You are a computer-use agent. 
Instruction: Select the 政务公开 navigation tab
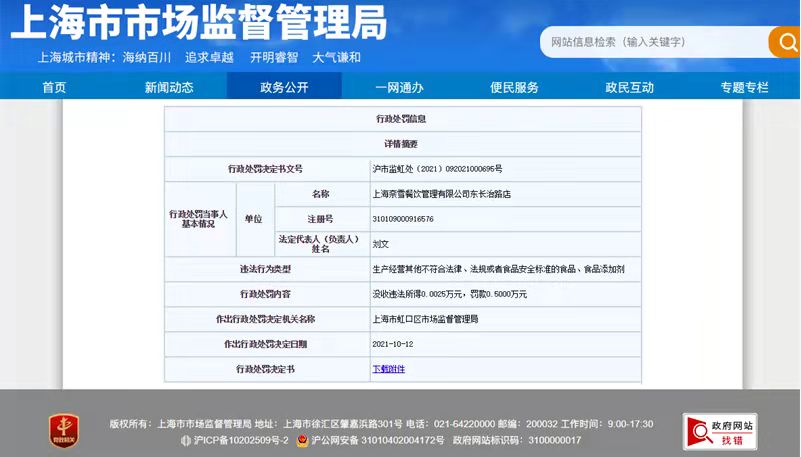(284, 87)
